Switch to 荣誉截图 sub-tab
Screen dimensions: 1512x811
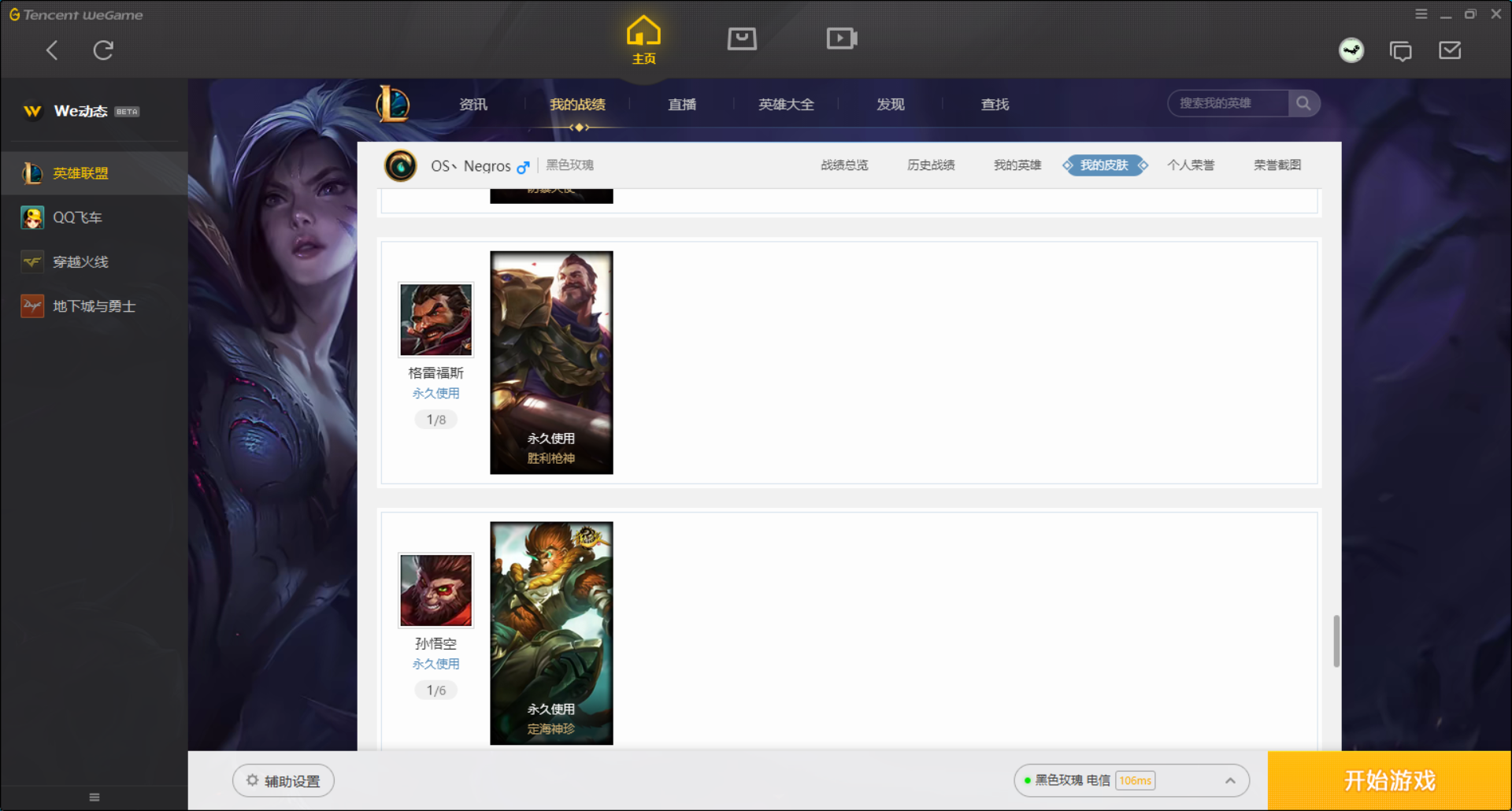click(1277, 165)
